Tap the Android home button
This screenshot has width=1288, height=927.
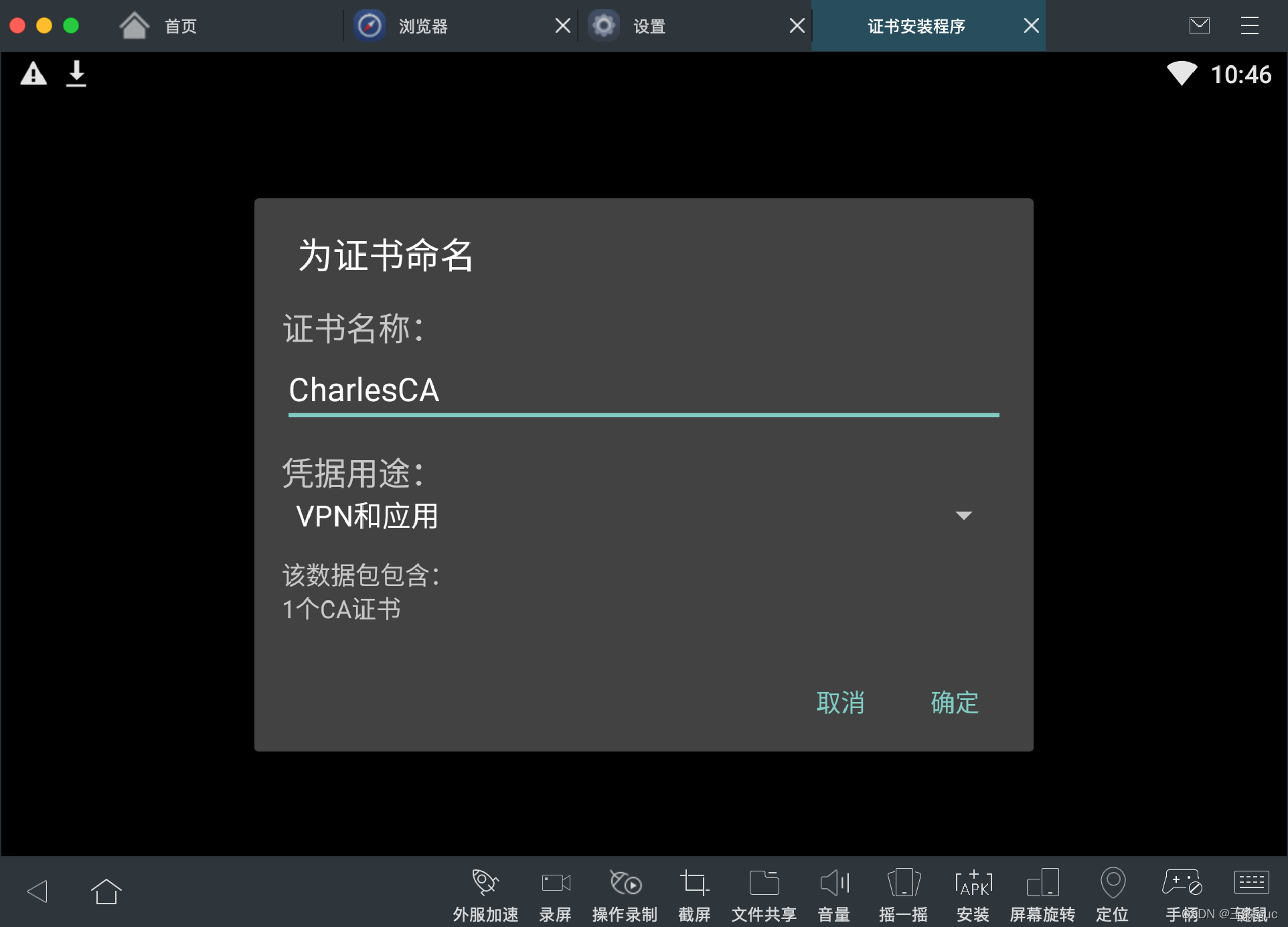[x=106, y=892]
